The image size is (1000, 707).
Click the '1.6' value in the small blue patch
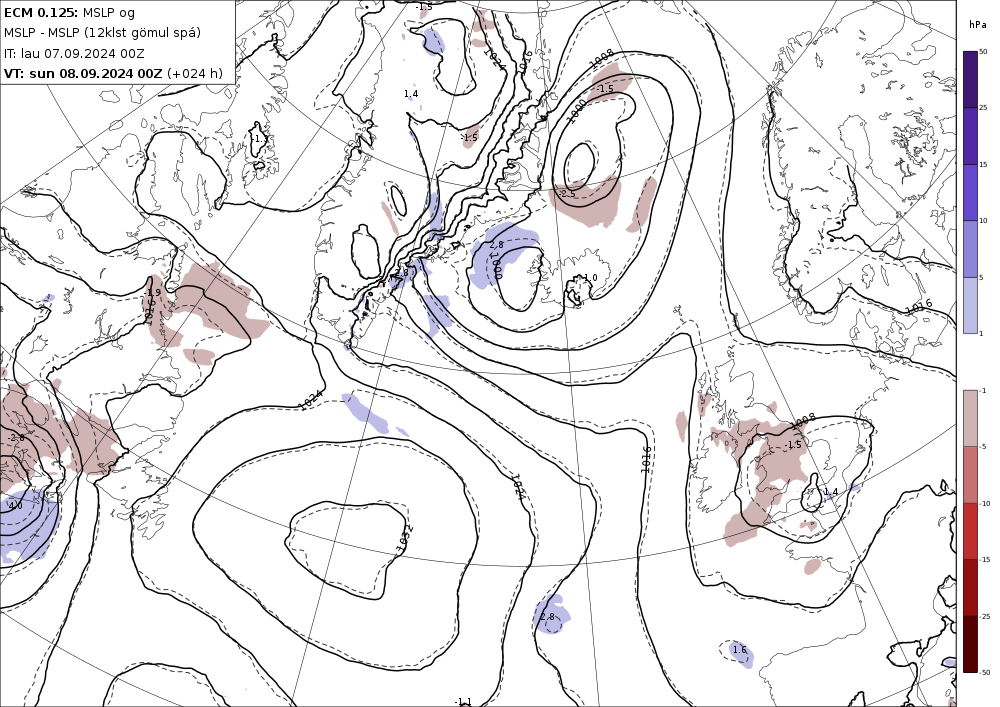click(x=739, y=650)
